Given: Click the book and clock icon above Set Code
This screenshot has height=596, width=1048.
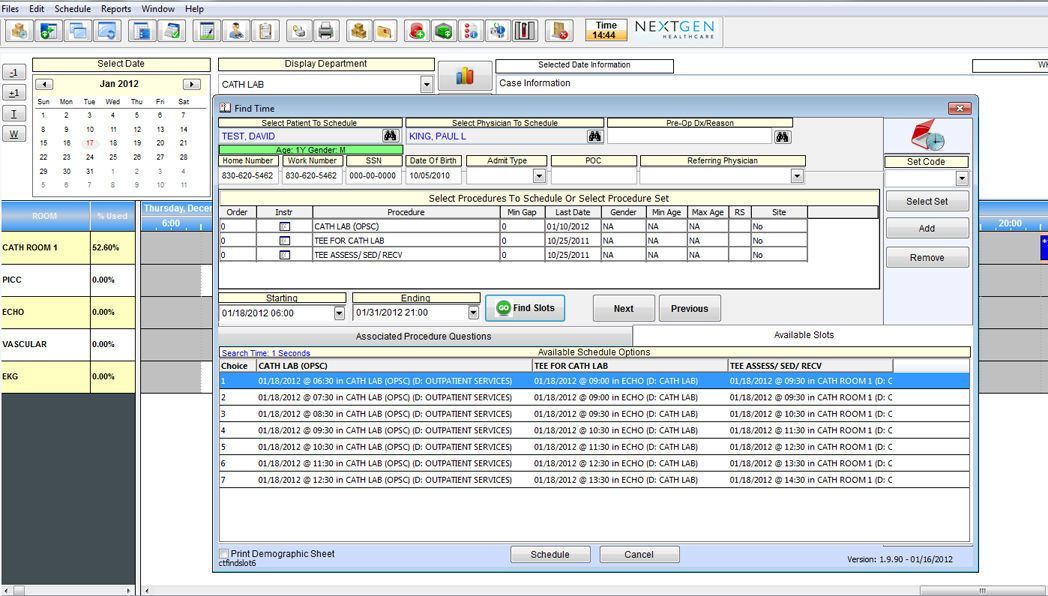Looking at the screenshot, I should (927, 136).
